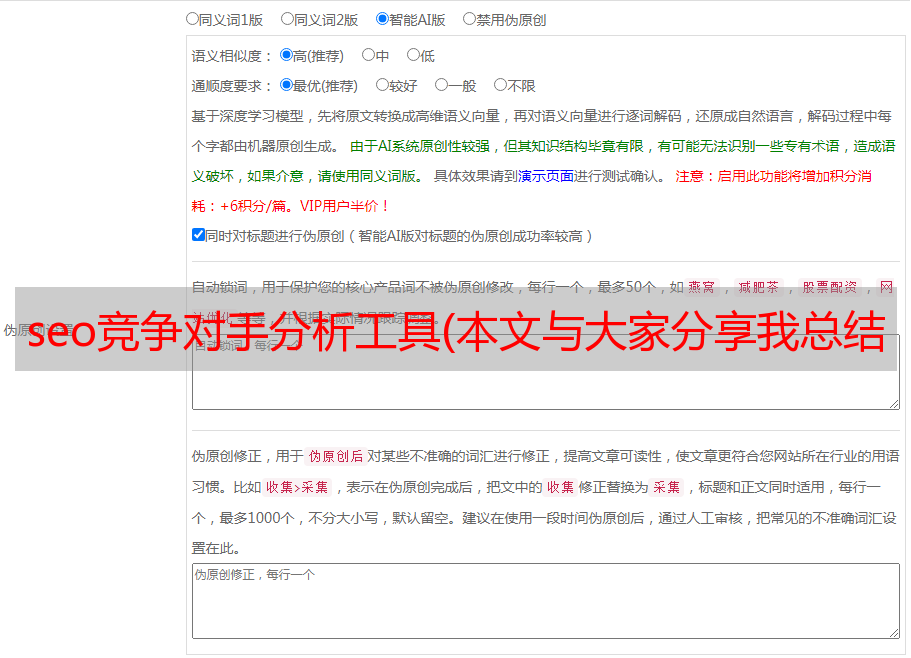Toggle 同时对标题进行伪原创 checkbox

click(198, 235)
